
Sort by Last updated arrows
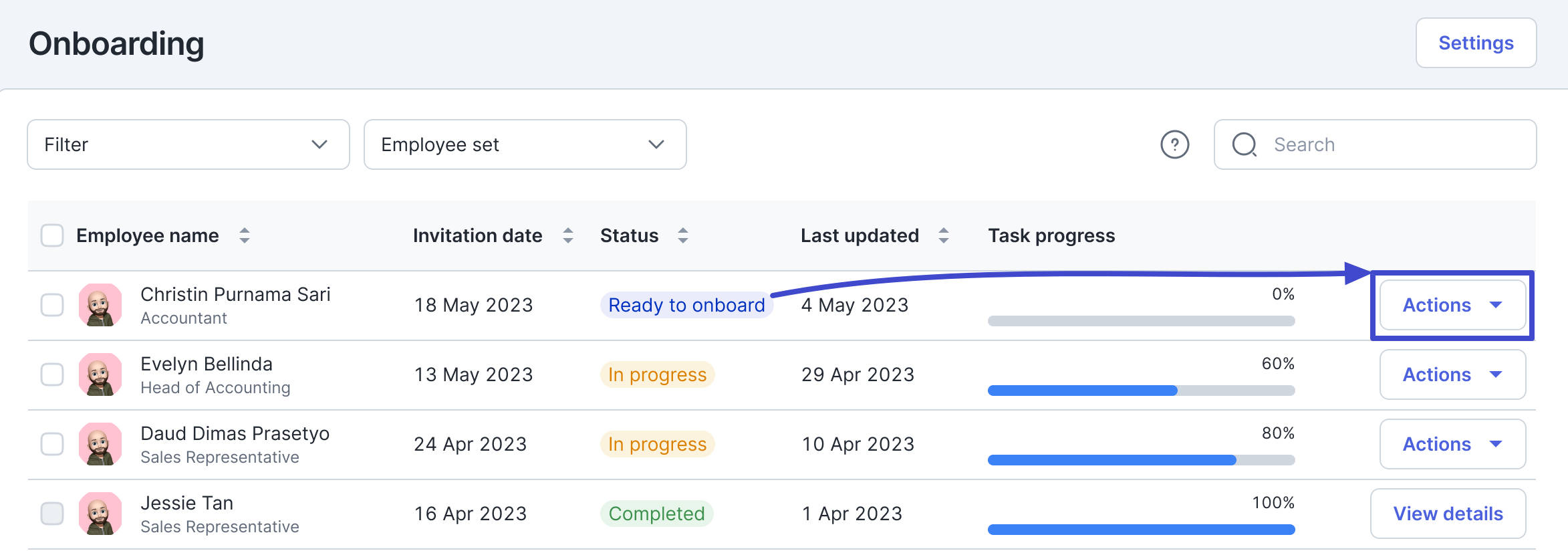click(943, 235)
